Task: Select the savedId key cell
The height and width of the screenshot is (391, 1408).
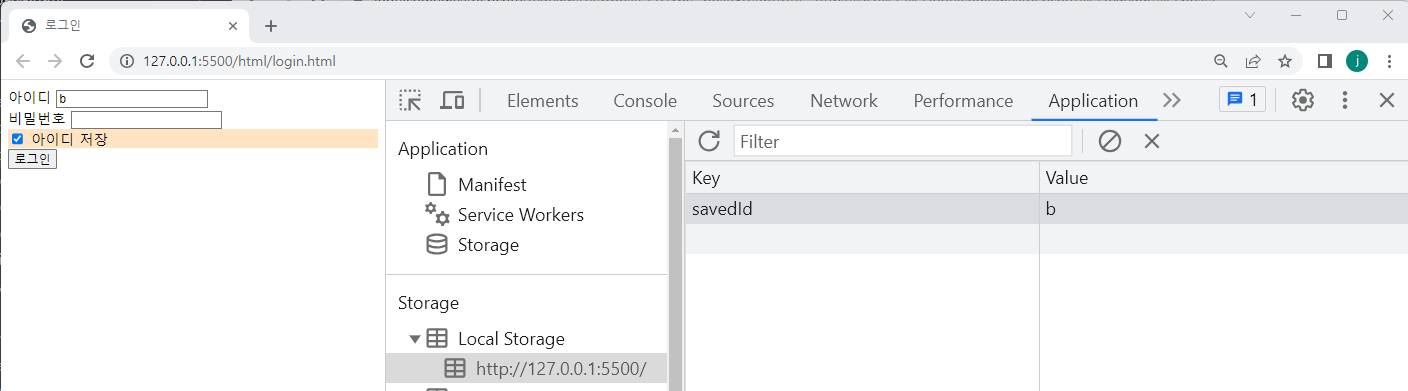Action: click(862, 209)
